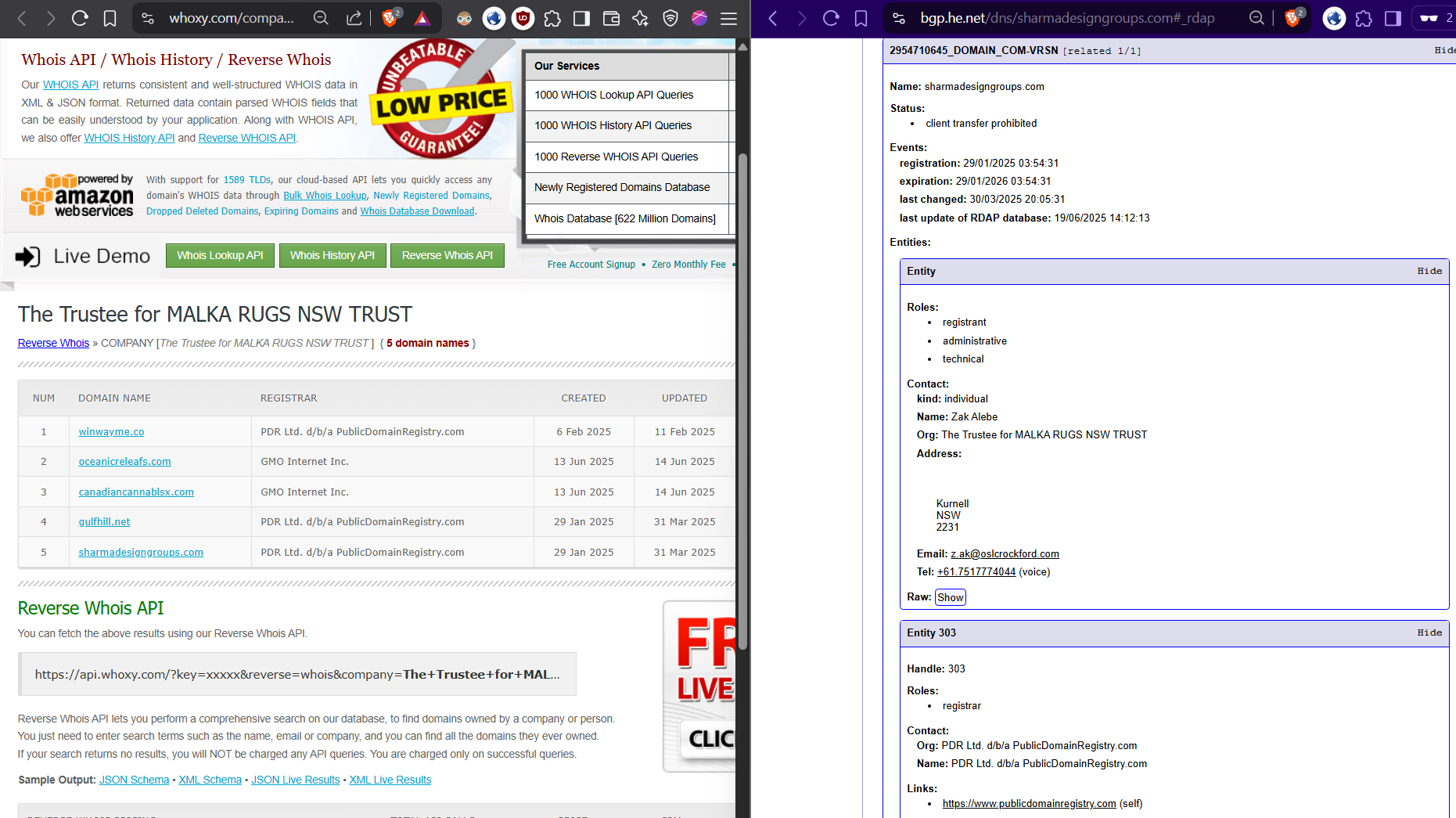This screenshot has width=1456, height=818.
Task: Hide the Entity 303 panel
Action: (1429, 632)
